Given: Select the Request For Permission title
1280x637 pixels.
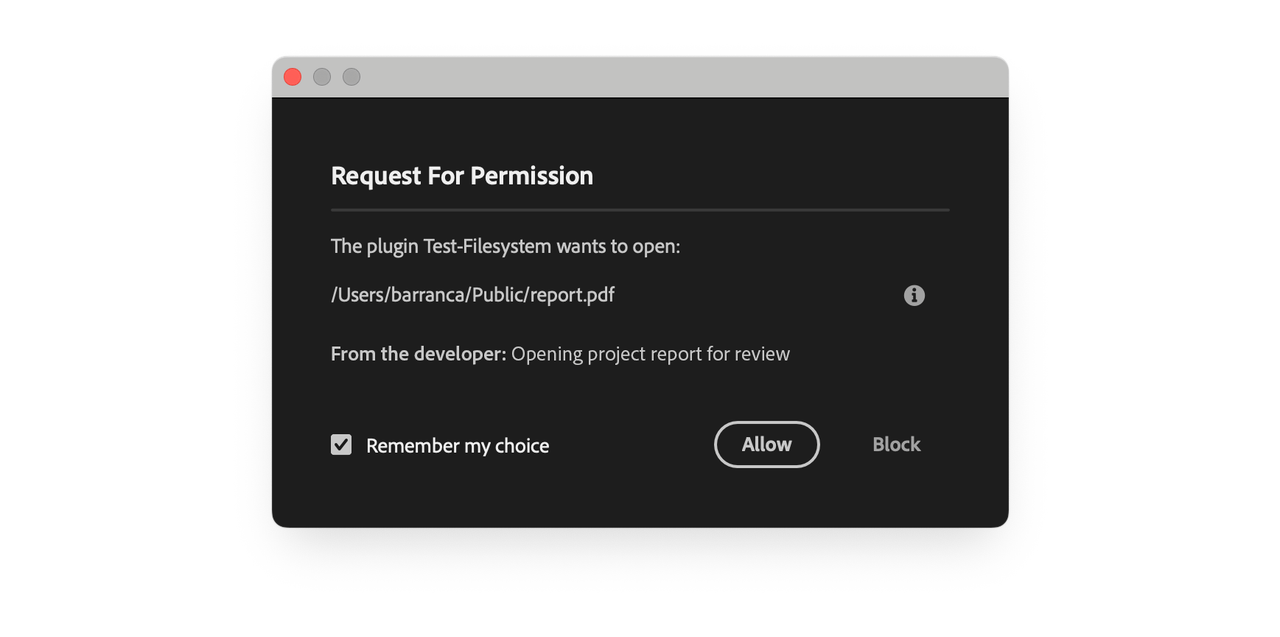Looking at the screenshot, I should [x=462, y=176].
